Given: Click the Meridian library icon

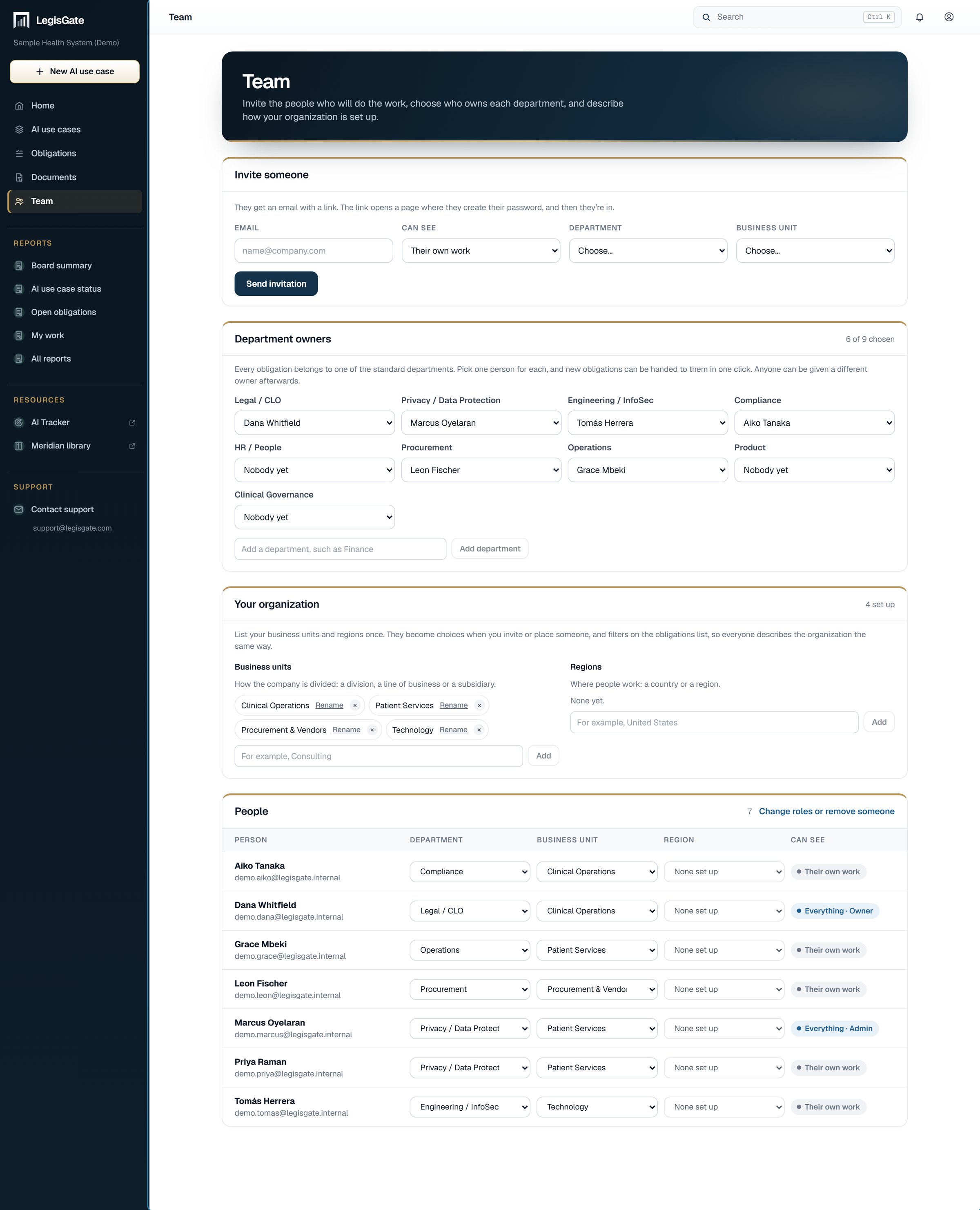Looking at the screenshot, I should (x=19, y=446).
